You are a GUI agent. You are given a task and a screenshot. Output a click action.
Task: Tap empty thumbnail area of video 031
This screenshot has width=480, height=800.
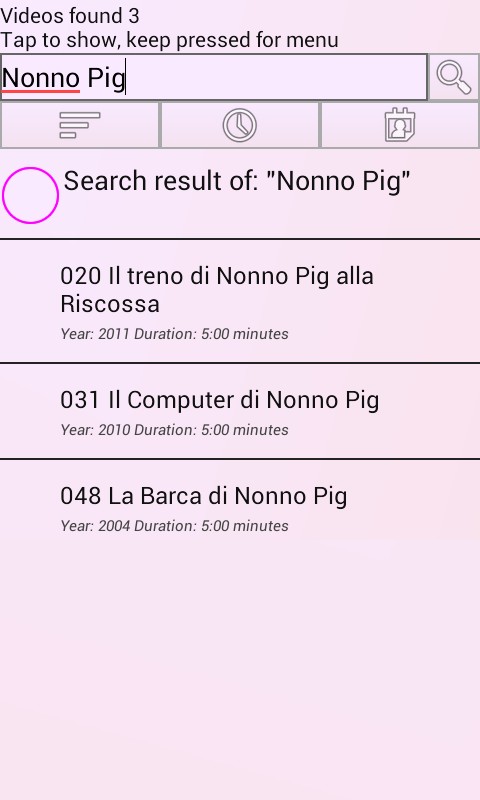click(30, 411)
